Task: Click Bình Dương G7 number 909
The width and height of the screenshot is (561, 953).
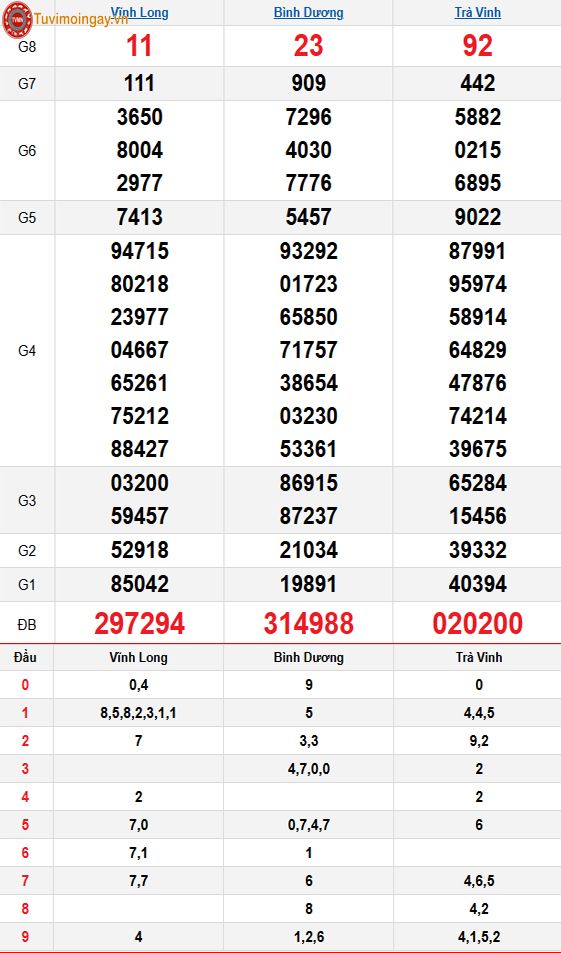Action: tap(309, 83)
